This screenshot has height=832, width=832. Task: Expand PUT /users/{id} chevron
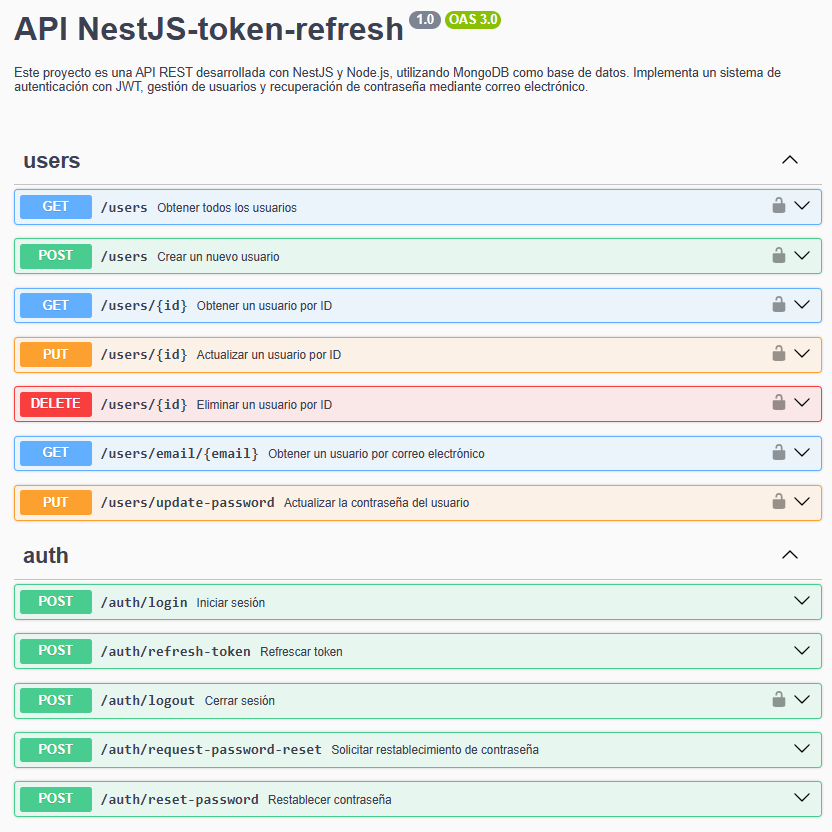point(802,354)
